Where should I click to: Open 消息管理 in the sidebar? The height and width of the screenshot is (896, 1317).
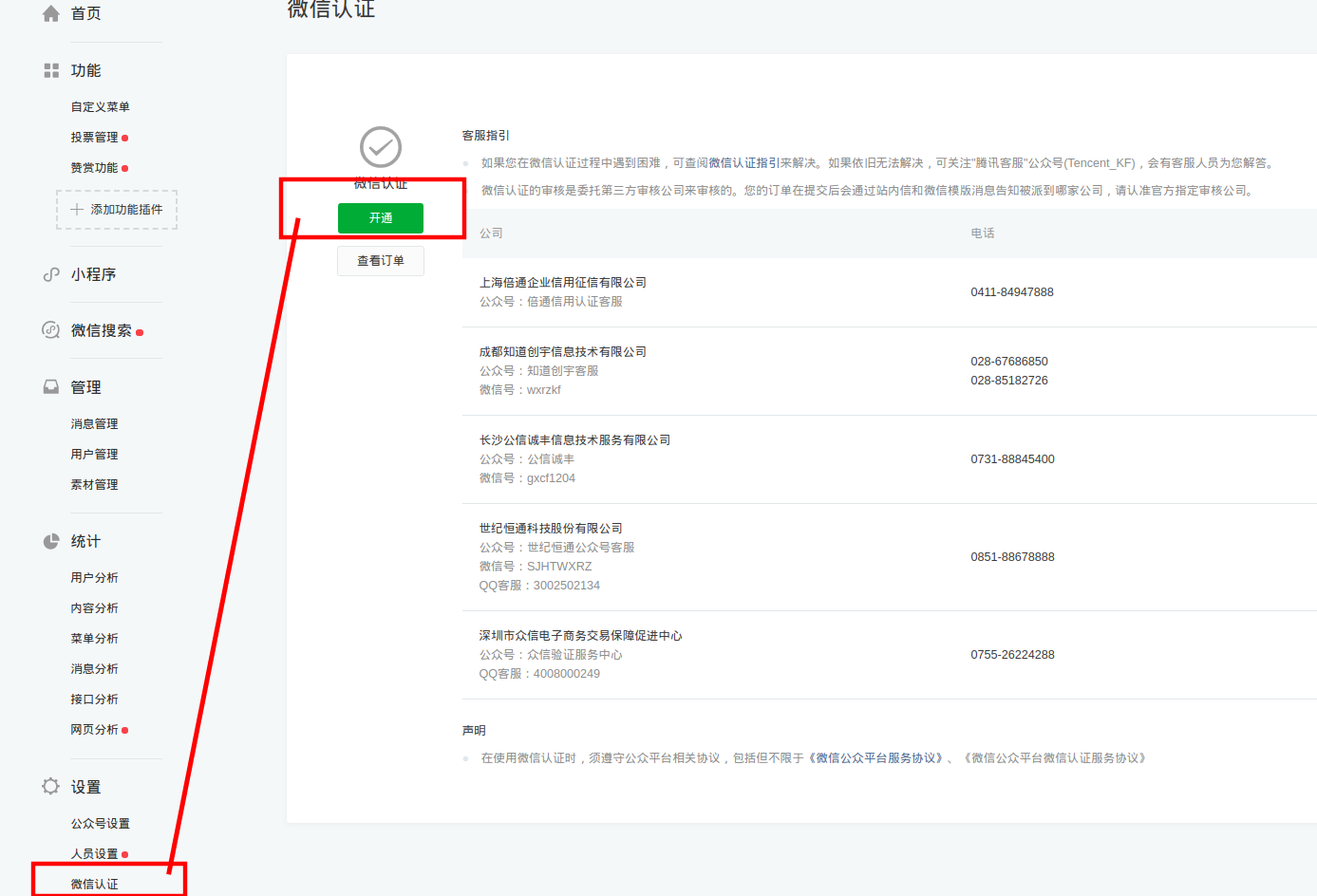click(94, 424)
